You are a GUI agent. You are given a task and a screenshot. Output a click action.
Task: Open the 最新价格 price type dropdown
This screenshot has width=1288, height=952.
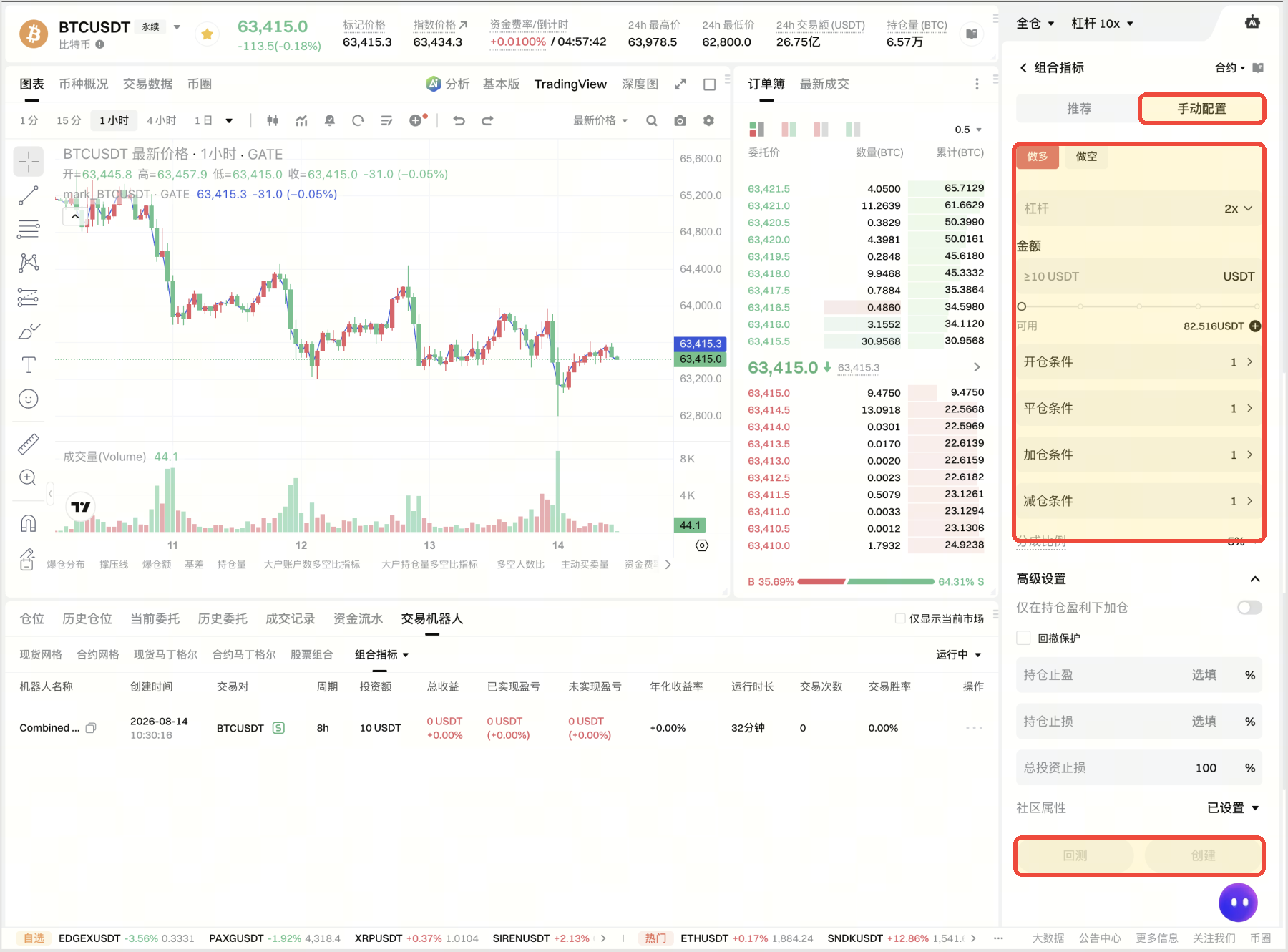(600, 120)
